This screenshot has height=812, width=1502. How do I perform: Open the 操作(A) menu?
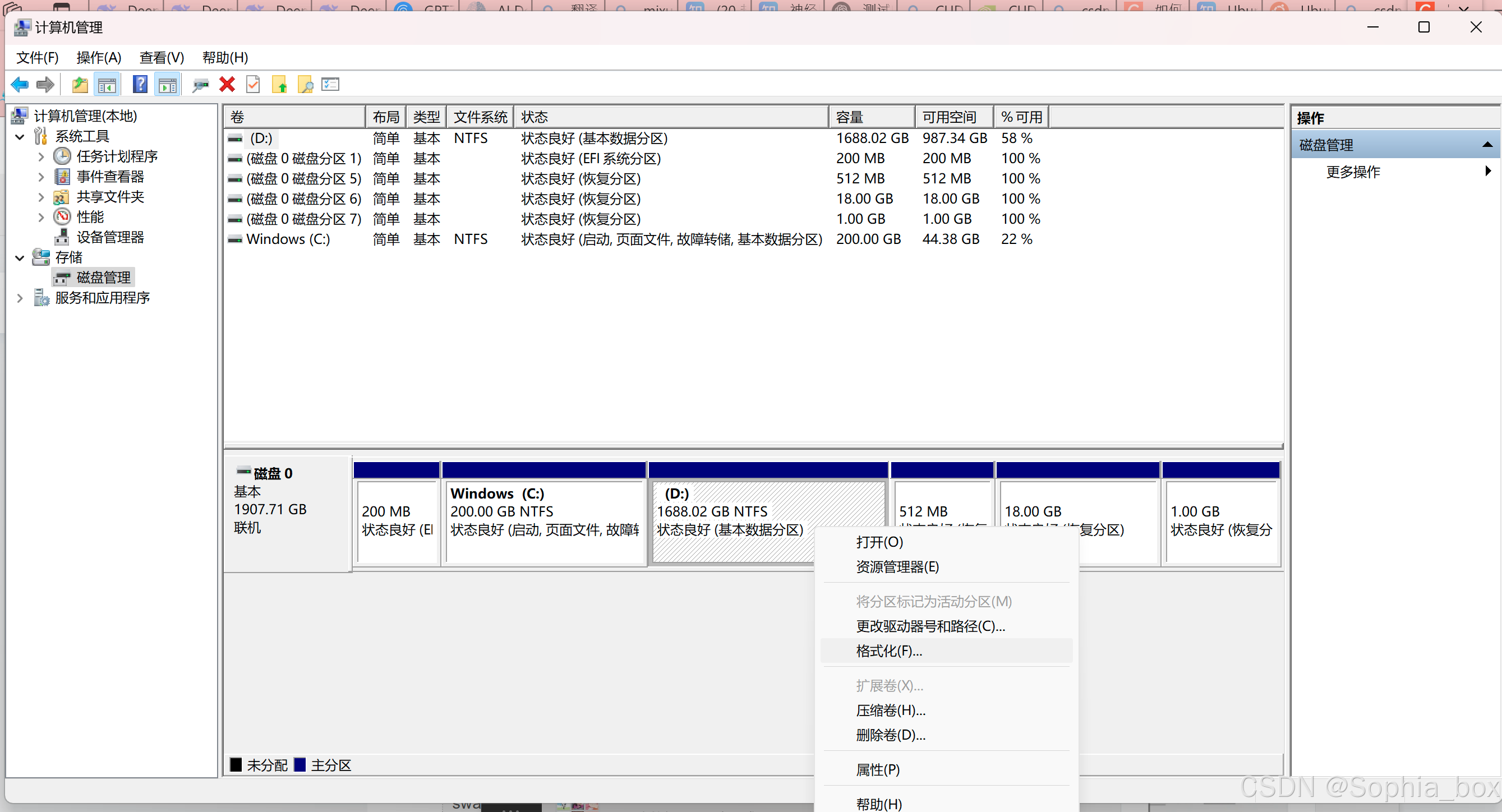point(99,58)
